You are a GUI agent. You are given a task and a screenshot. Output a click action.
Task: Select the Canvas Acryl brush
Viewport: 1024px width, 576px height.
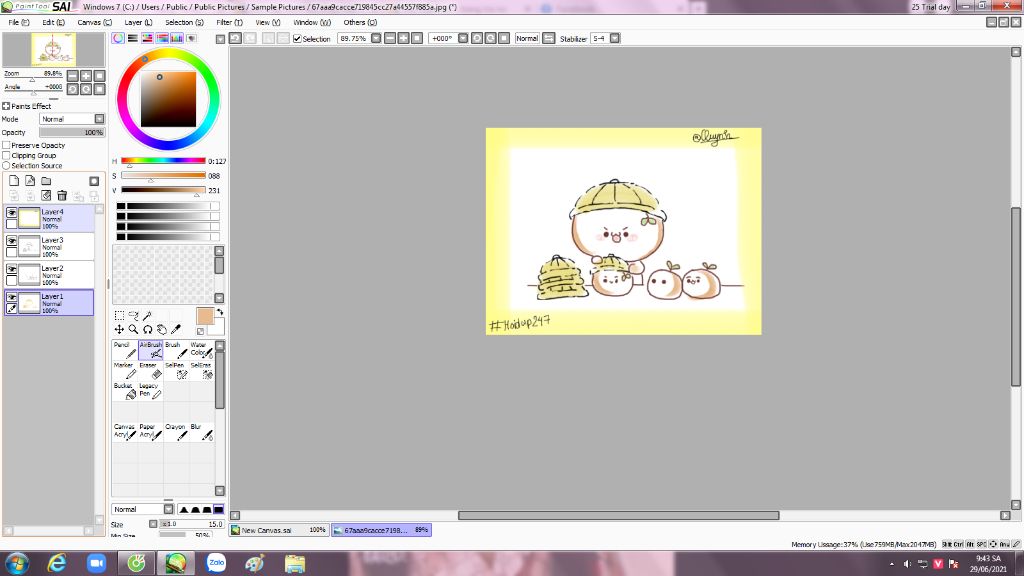point(125,432)
